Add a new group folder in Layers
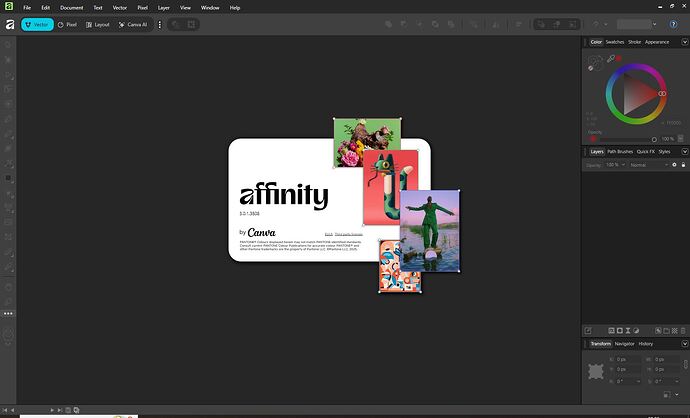 point(666,330)
